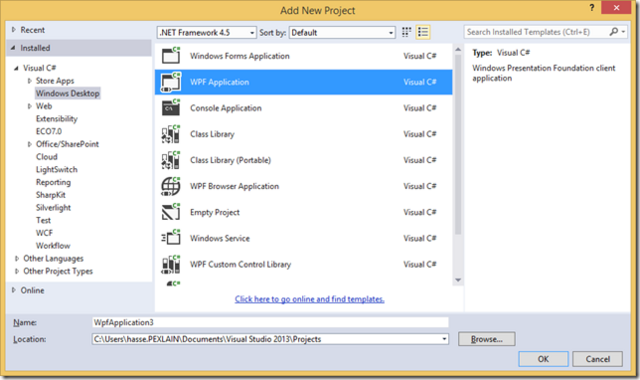Open the help question mark button

[x=592, y=8]
